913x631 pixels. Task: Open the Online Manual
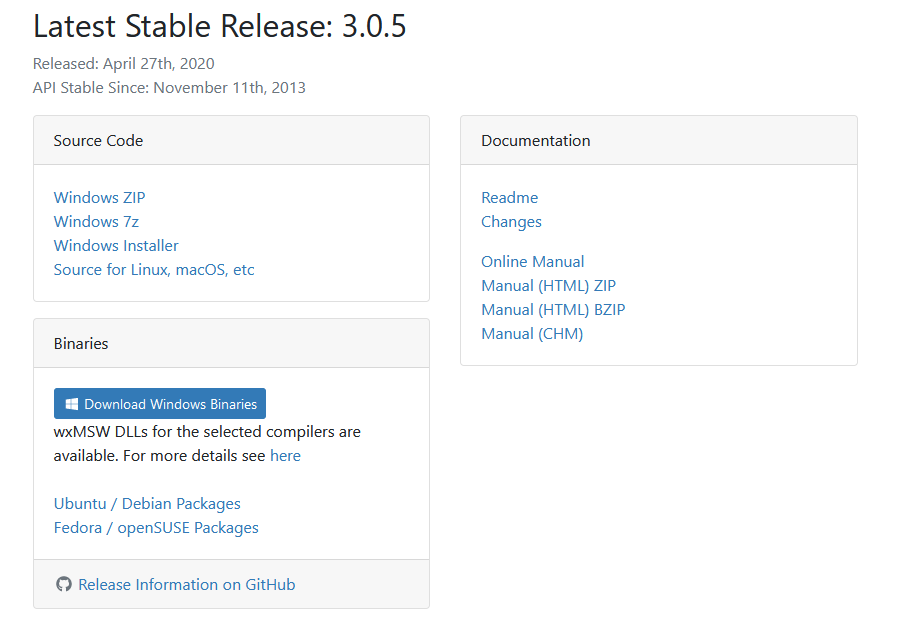pyautogui.click(x=533, y=262)
